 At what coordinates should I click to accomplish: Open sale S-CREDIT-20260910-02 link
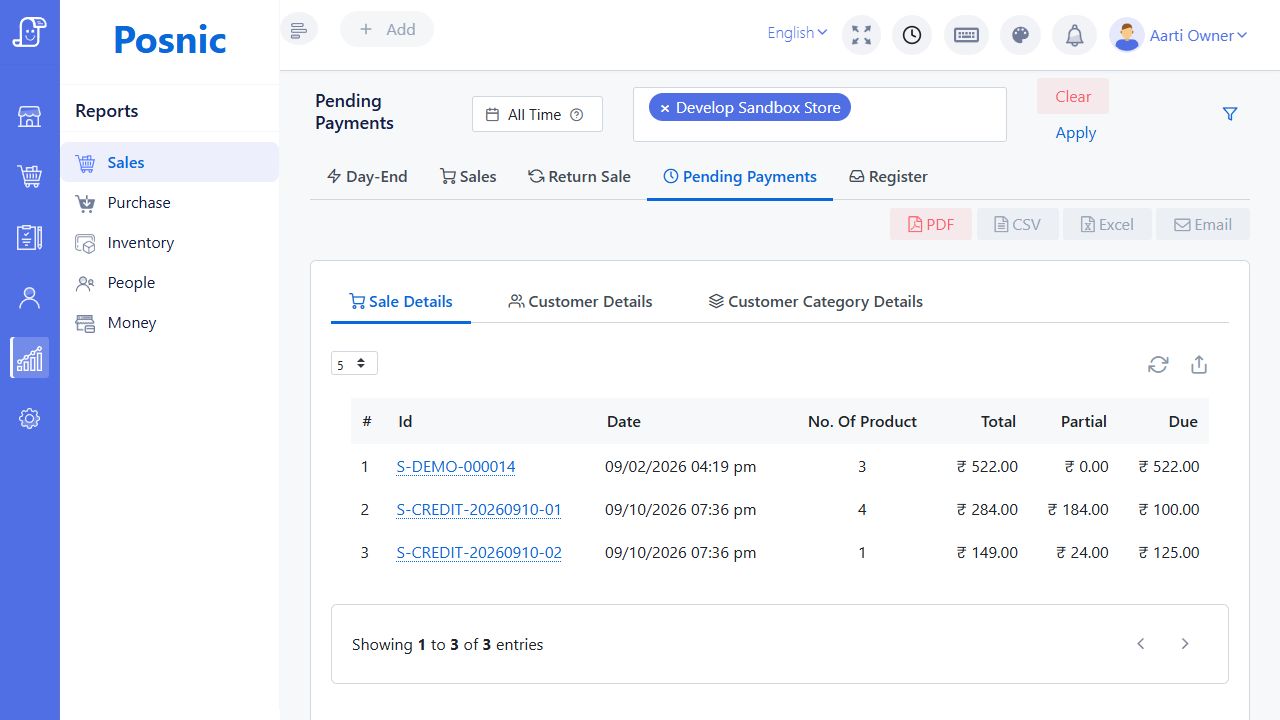click(479, 552)
